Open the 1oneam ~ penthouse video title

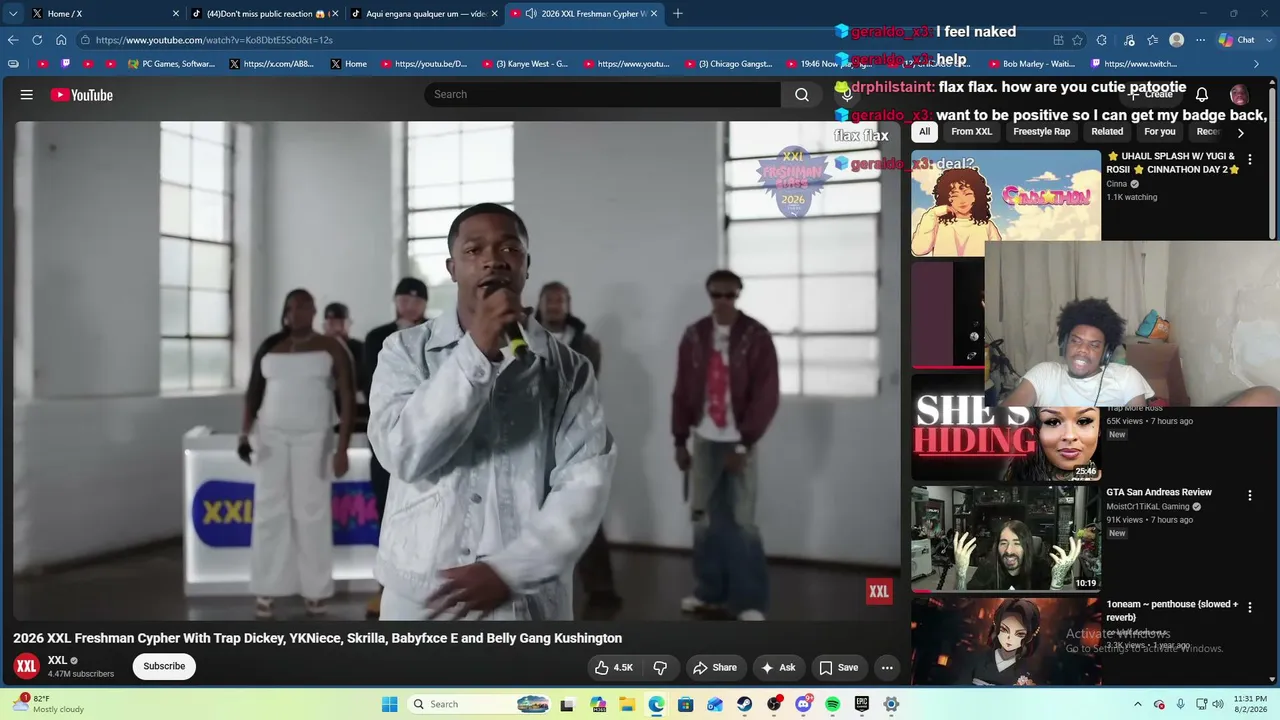point(1172,610)
